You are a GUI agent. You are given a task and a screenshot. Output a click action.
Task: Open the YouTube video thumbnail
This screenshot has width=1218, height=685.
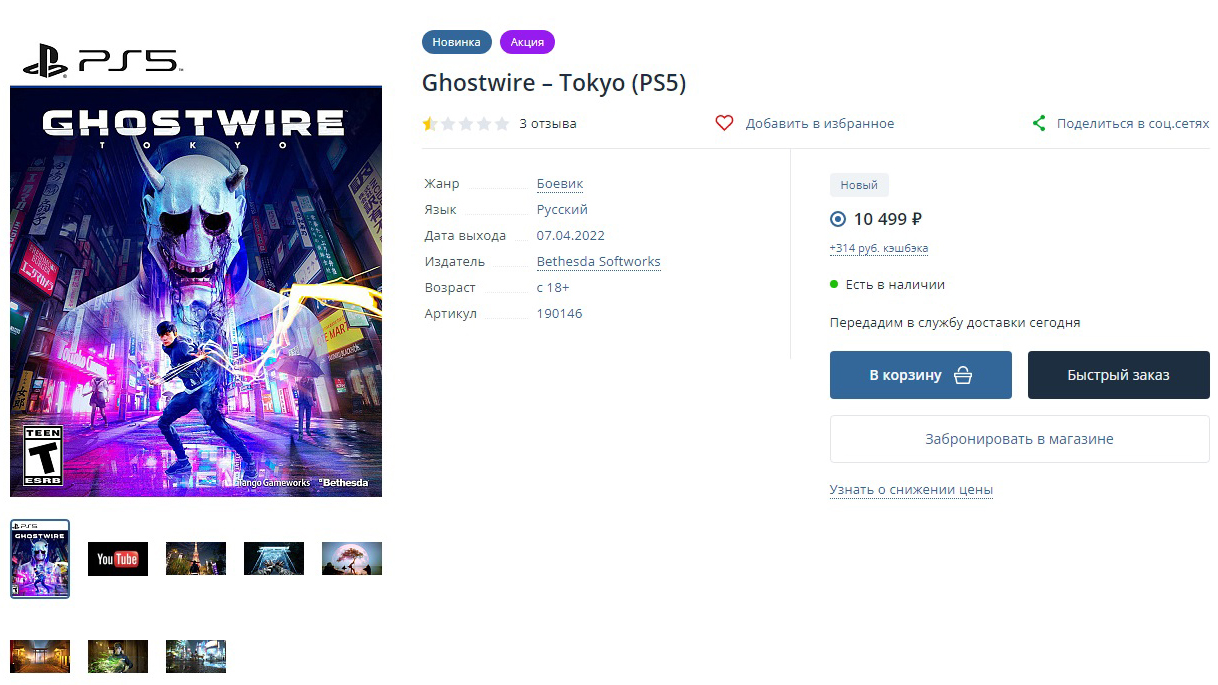click(118, 558)
